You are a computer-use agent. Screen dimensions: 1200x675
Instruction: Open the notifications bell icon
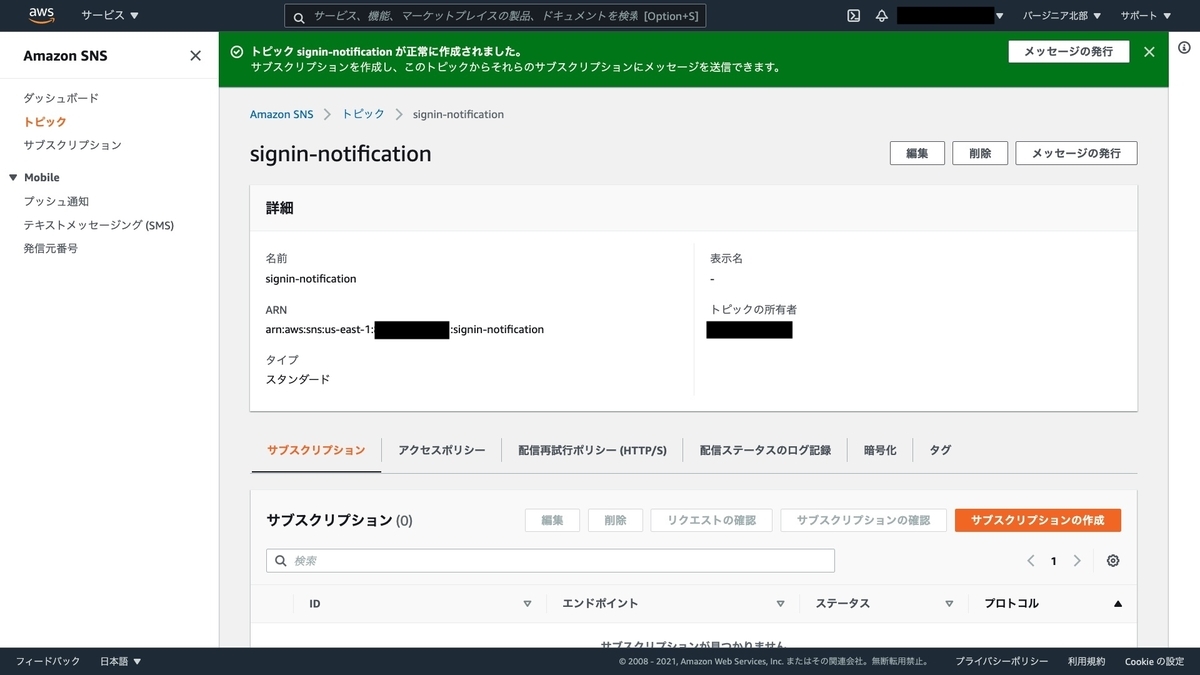coord(881,16)
